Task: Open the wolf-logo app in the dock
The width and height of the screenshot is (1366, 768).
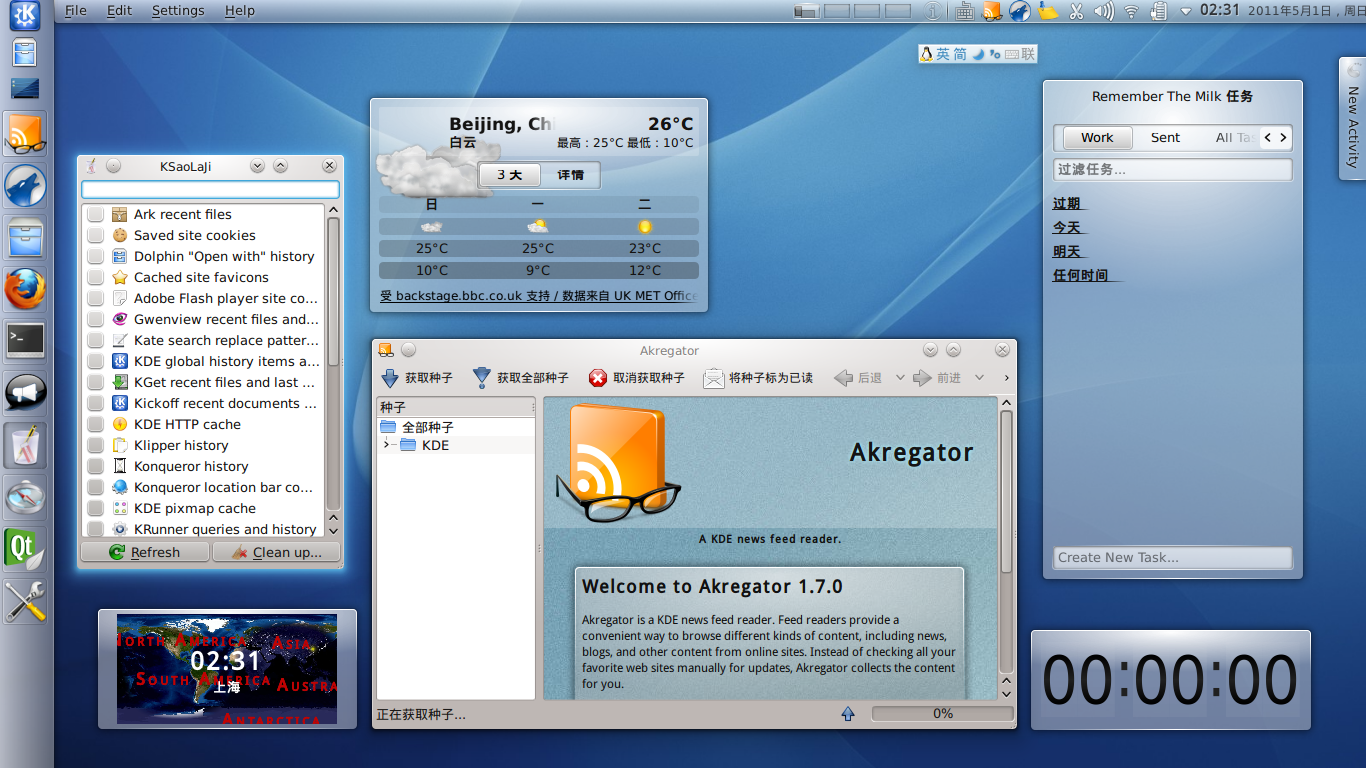Action: (x=25, y=186)
